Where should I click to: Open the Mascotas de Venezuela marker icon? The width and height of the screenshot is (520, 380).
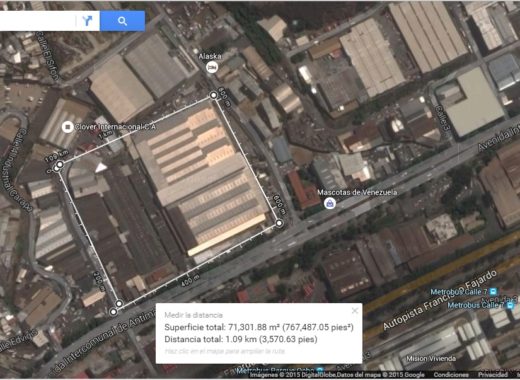tap(330, 203)
